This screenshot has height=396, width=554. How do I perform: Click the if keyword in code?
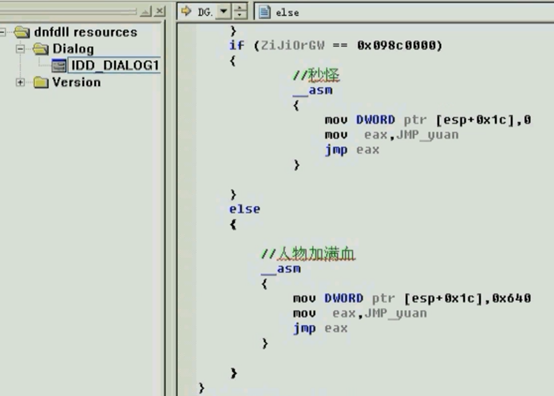point(236,45)
